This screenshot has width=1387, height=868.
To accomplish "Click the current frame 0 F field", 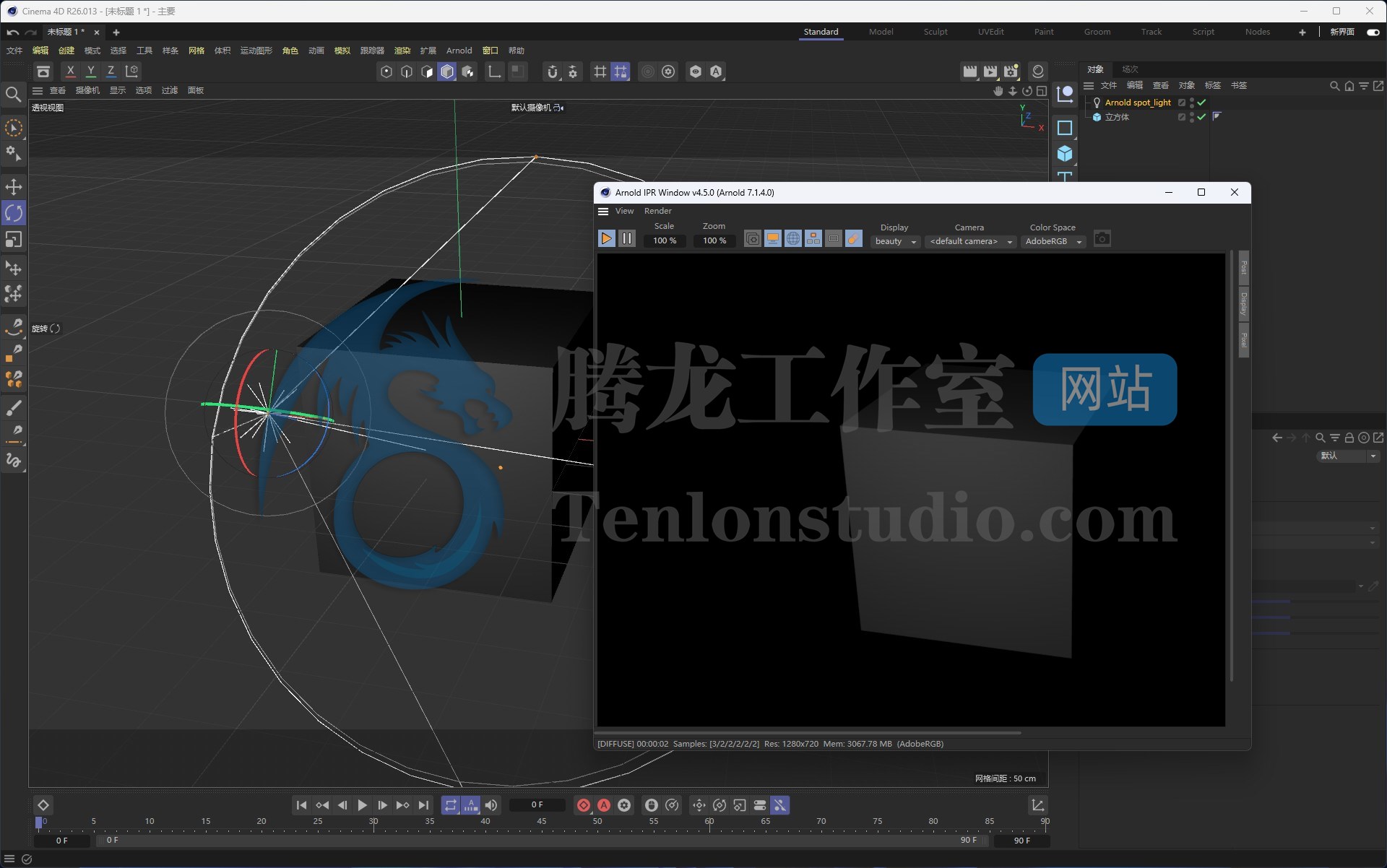I will (x=537, y=804).
